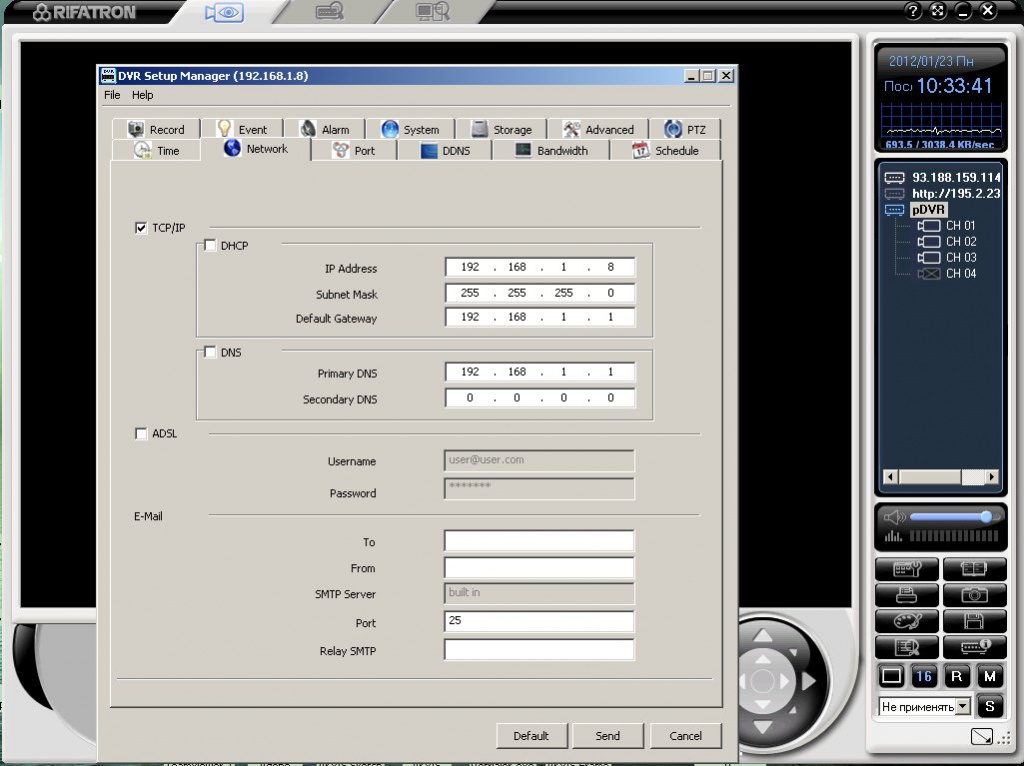Viewport: 1024px width, 766px height.
Task: Select the pDVR device node
Action: (x=928, y=210)
